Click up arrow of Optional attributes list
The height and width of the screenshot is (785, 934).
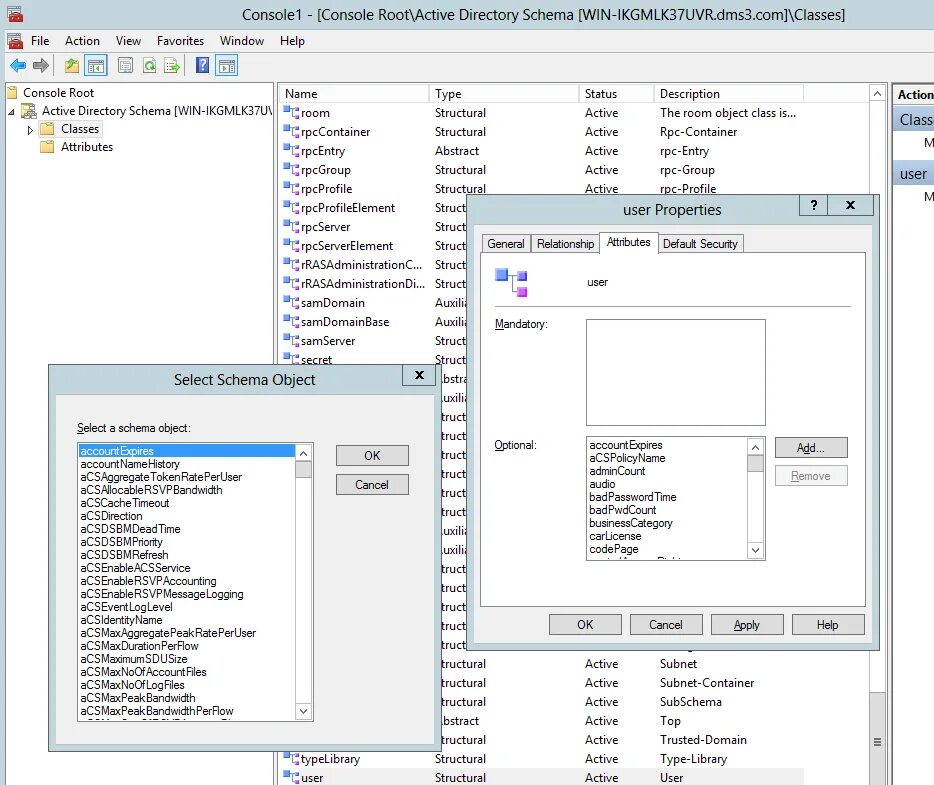point(755,447)
